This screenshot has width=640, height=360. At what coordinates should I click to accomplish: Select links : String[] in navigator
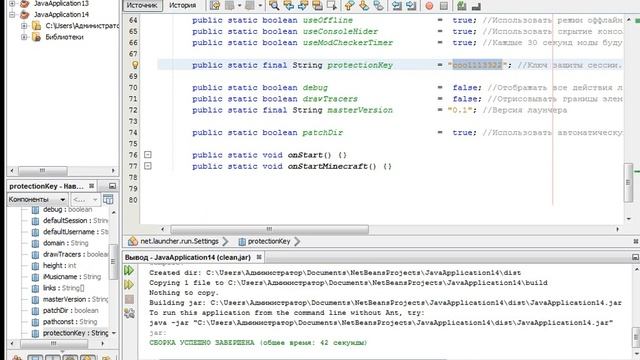pos(63,288)
